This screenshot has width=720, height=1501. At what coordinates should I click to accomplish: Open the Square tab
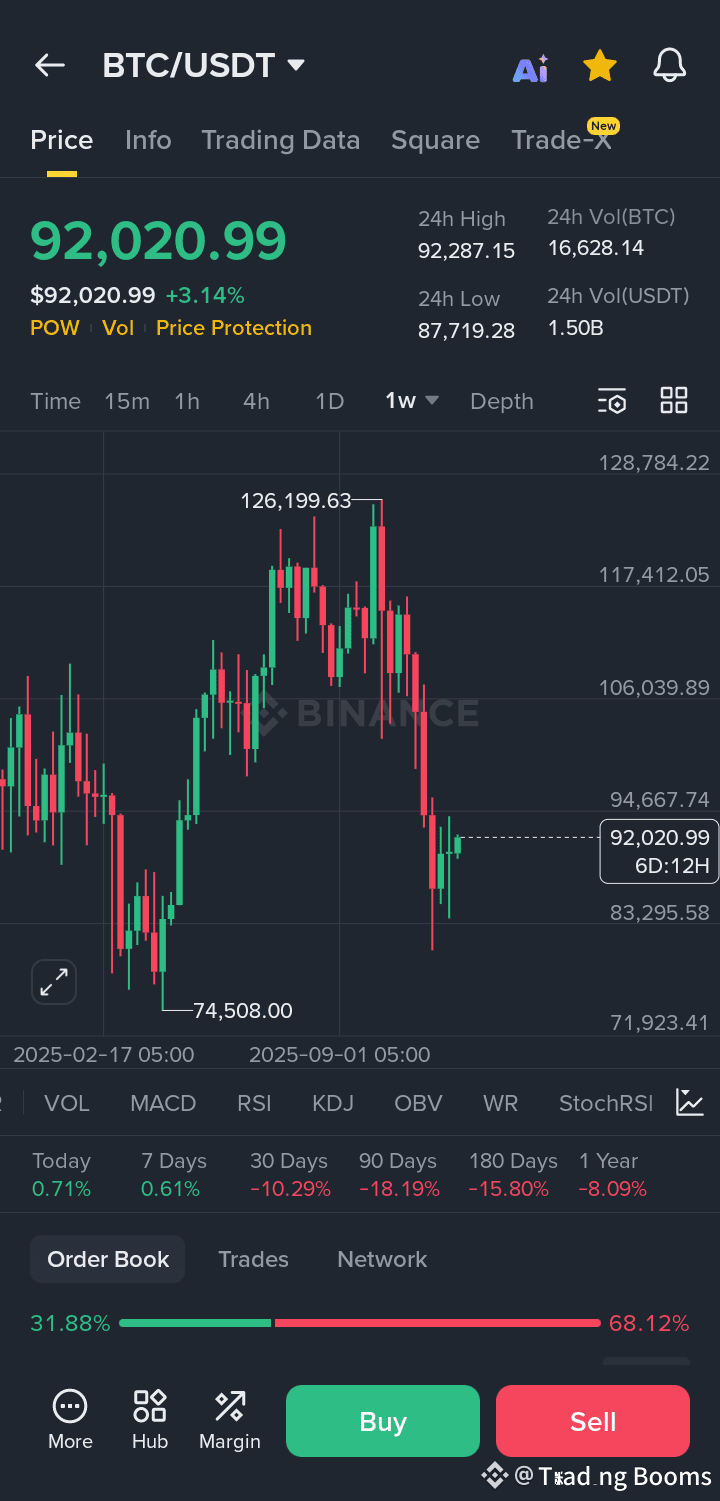tap(435, 140)
